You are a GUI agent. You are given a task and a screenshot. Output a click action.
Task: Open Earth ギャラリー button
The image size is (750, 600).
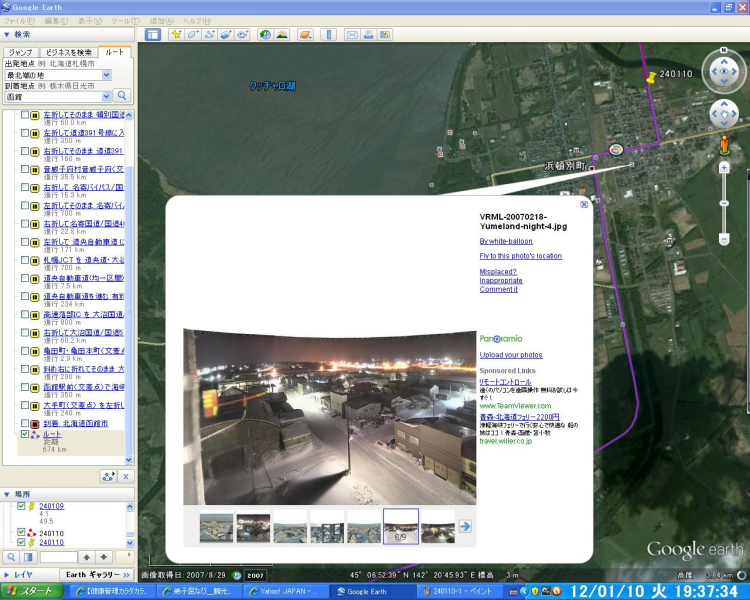coord(98,575)
